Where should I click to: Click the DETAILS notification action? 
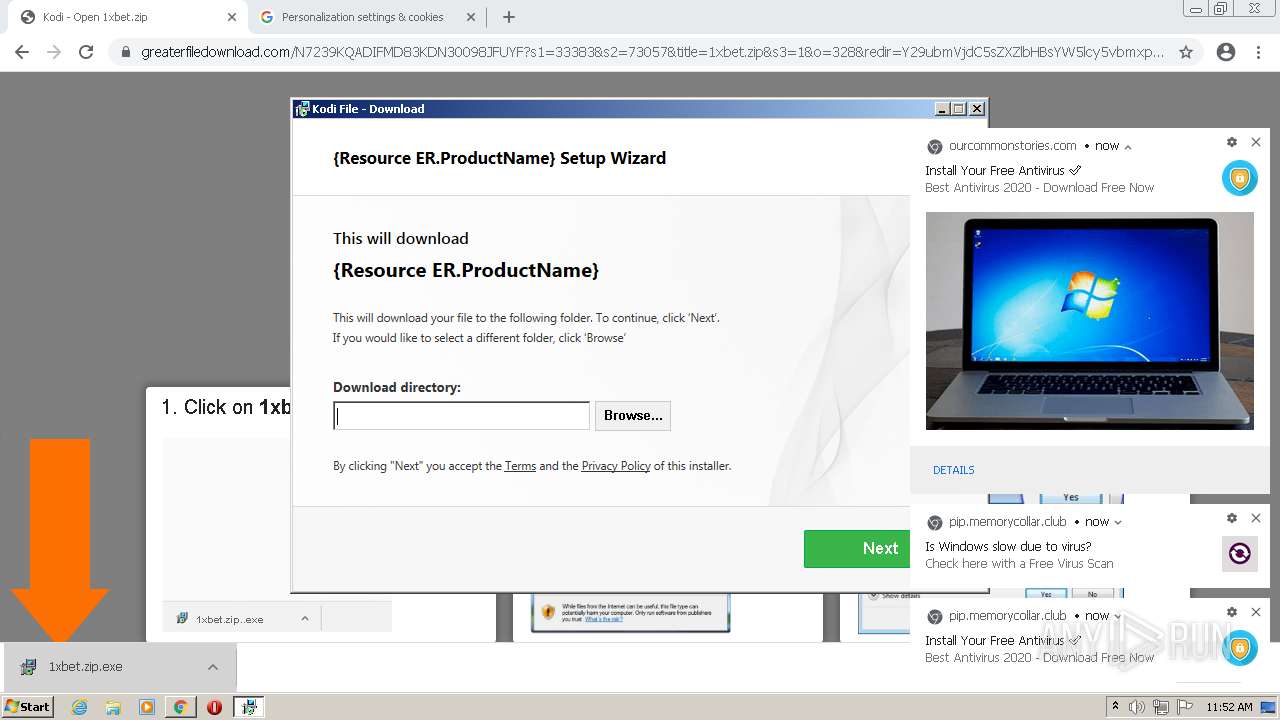pyautogui.click(x=954, y=470)
